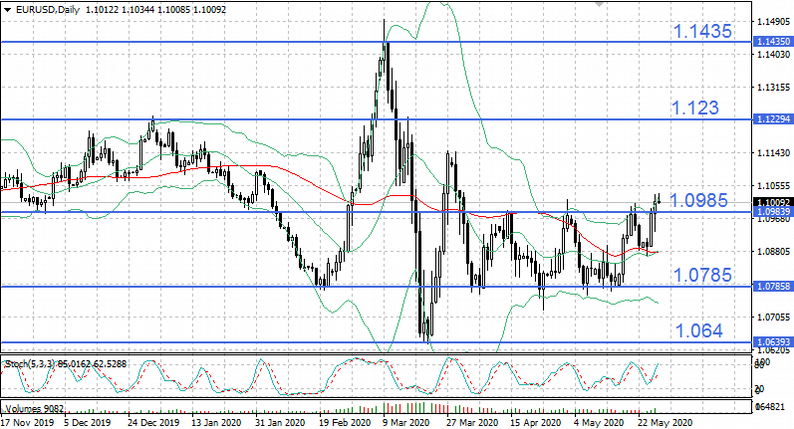Select the EURUSD,Daily chart title

48,9
